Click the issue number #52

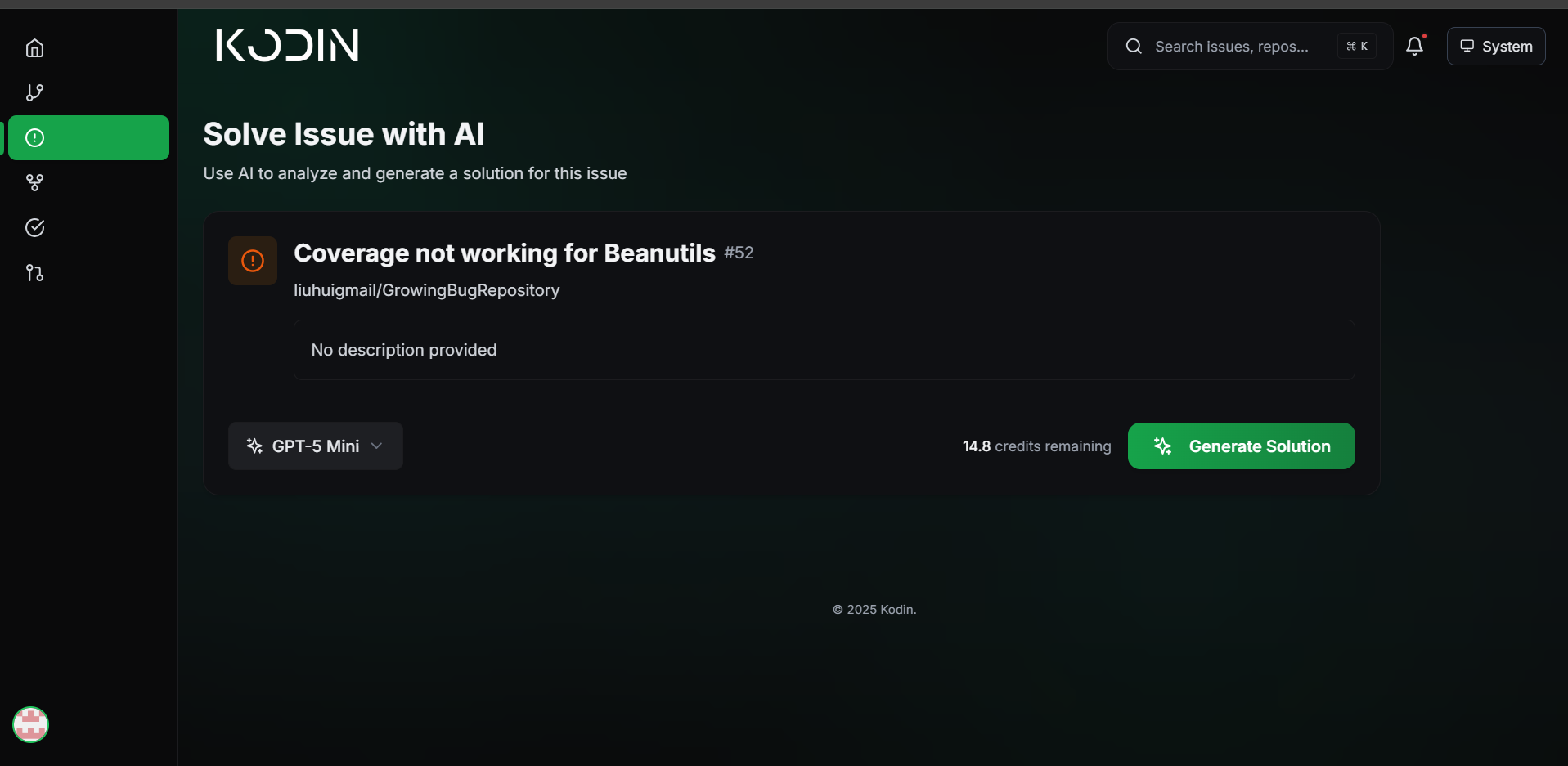point(739,253)
